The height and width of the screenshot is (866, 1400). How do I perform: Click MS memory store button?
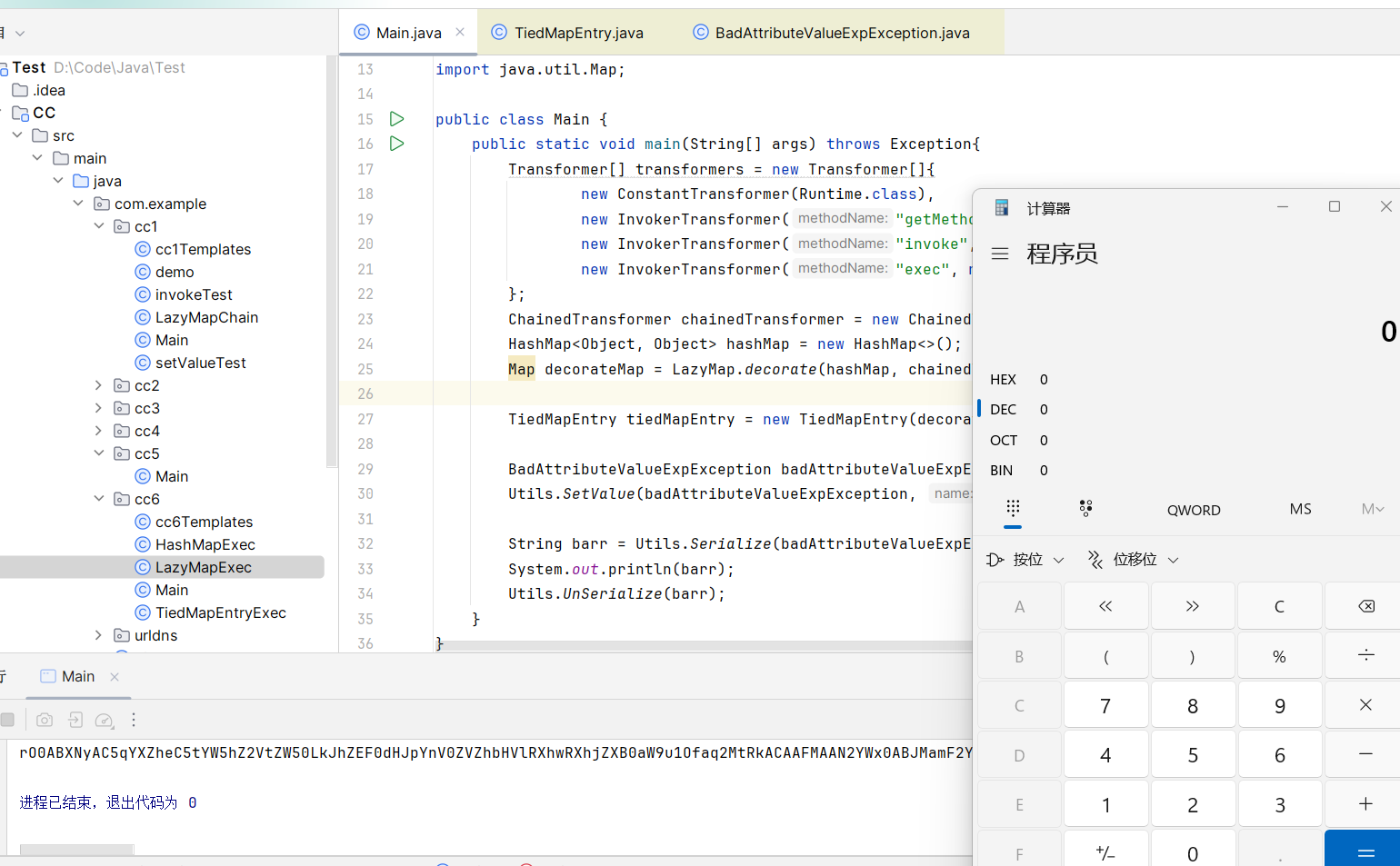click(x=1300, y=509)
